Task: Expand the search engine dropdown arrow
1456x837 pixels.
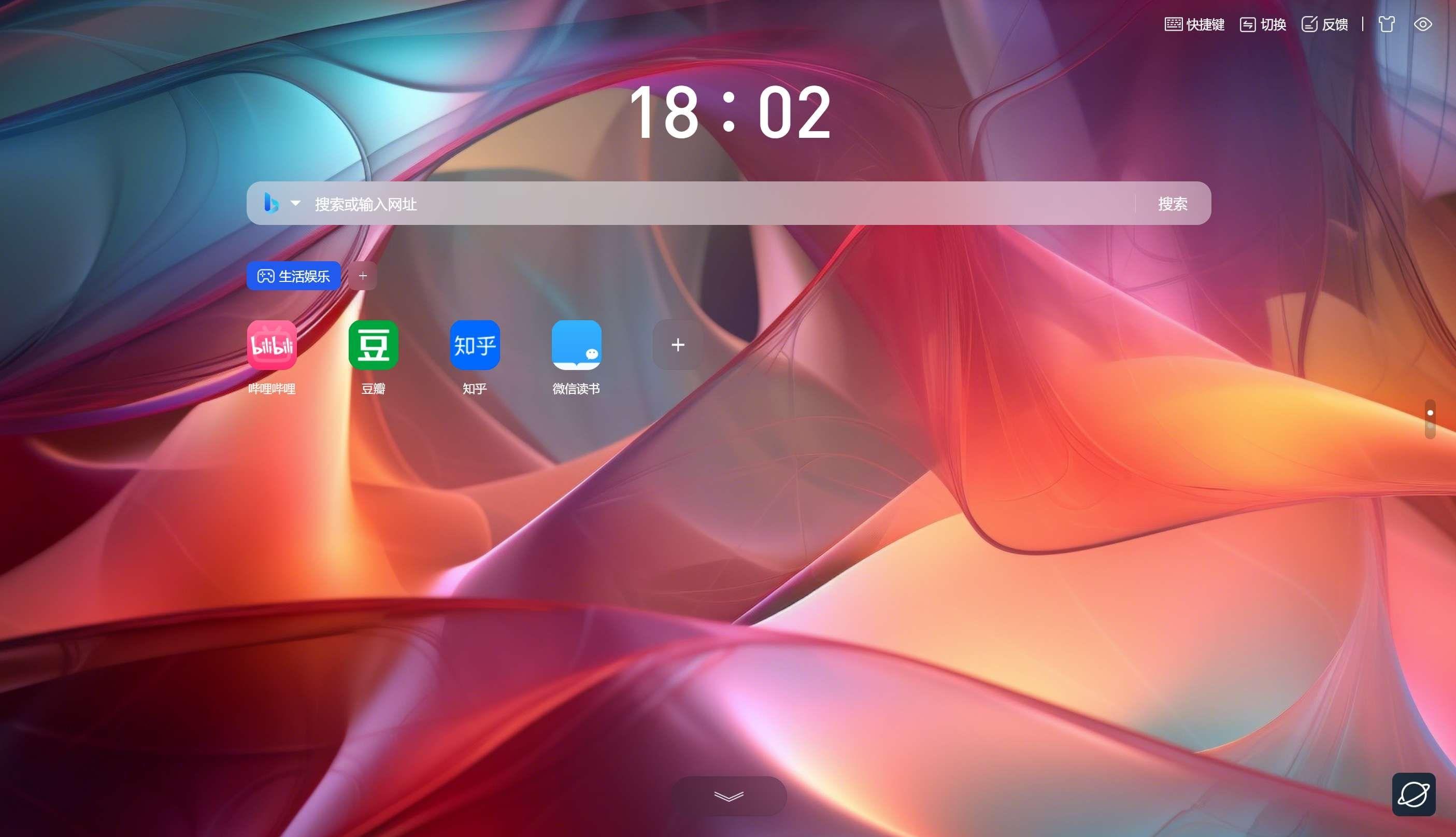Action: (295, 203)
